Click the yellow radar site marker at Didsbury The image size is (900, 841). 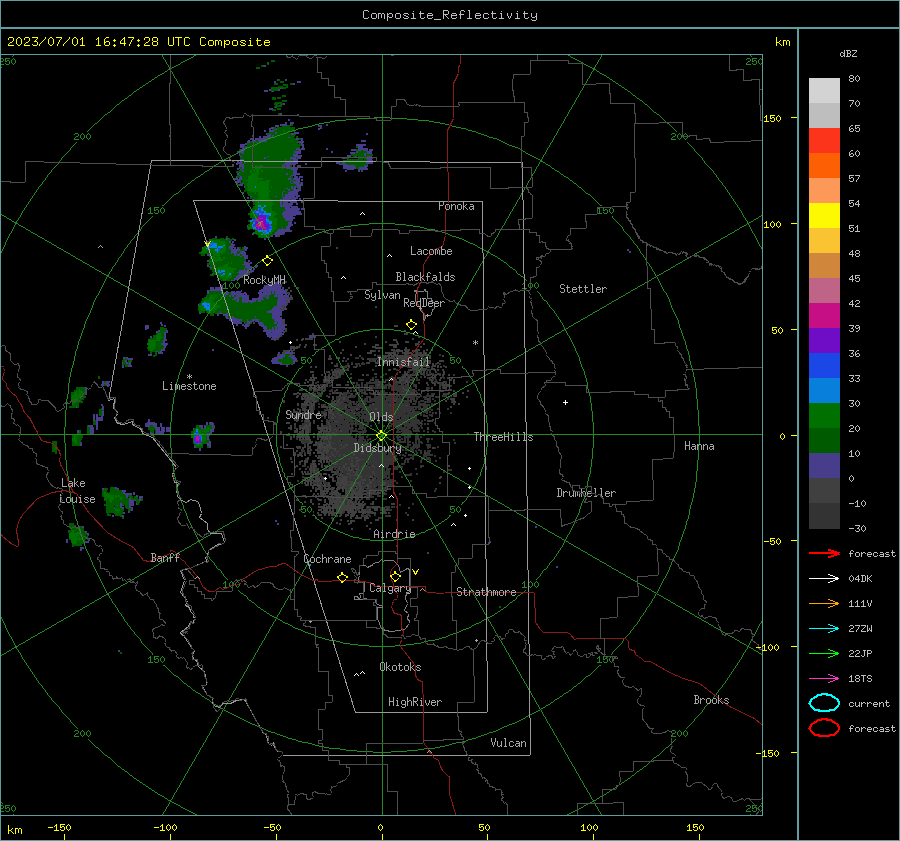pos(382,435)
